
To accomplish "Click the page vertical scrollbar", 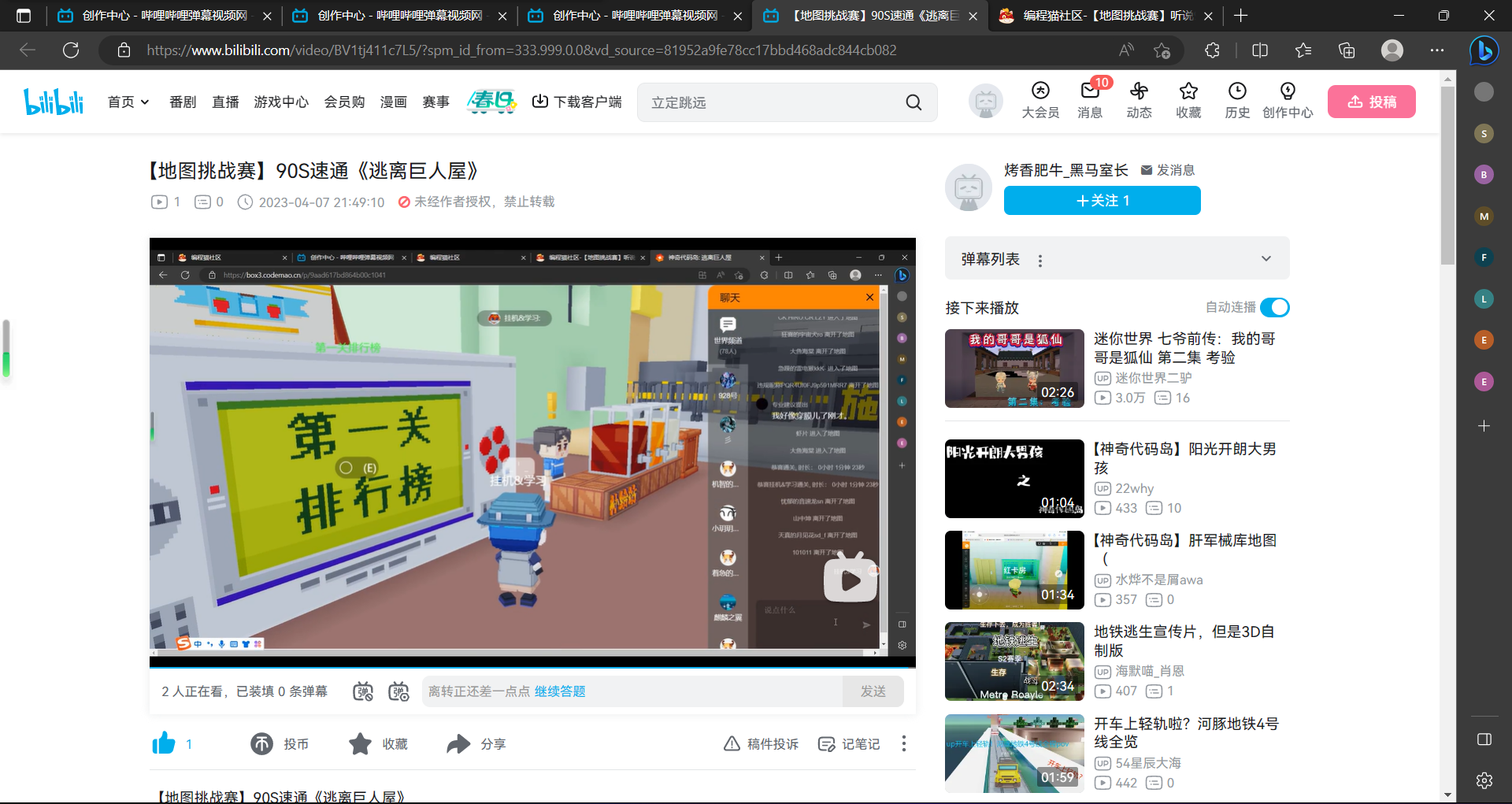I will pyautogui.click(x=1447, y=176).
